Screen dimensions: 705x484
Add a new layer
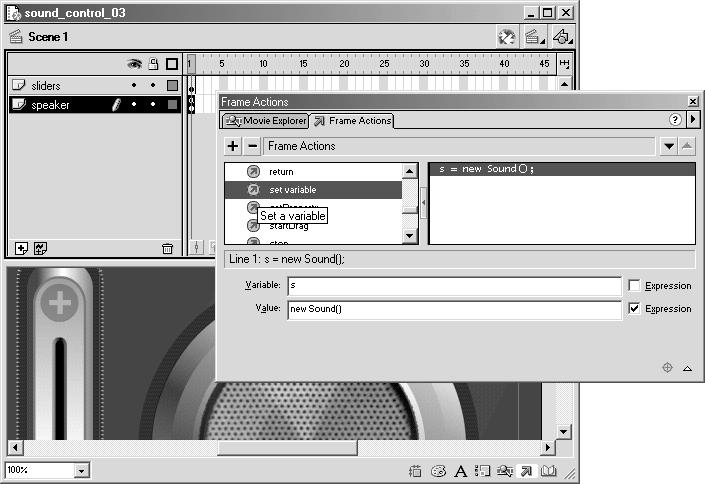pos(21,248)
